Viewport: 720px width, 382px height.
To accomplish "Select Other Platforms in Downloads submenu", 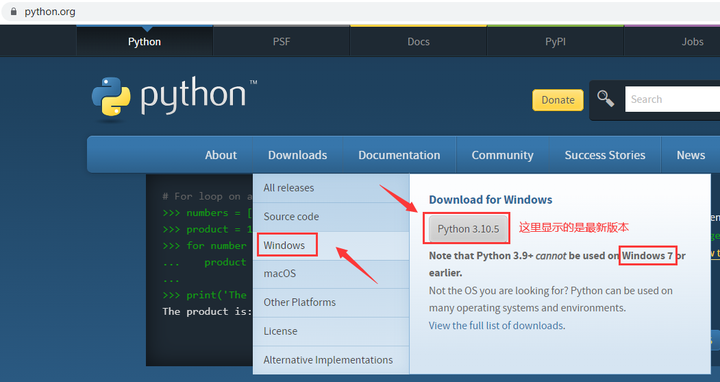I will coord(331,303).
